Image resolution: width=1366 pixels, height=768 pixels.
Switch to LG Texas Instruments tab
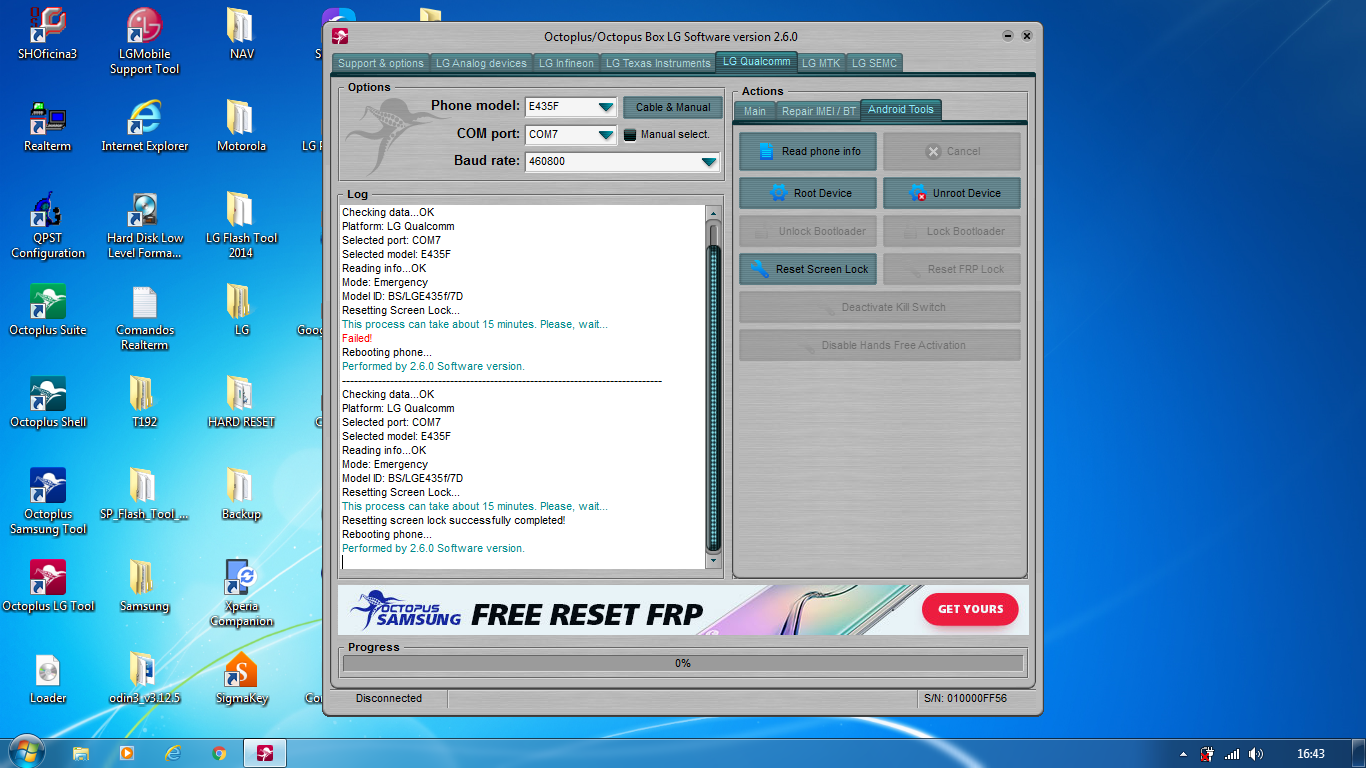657,63
